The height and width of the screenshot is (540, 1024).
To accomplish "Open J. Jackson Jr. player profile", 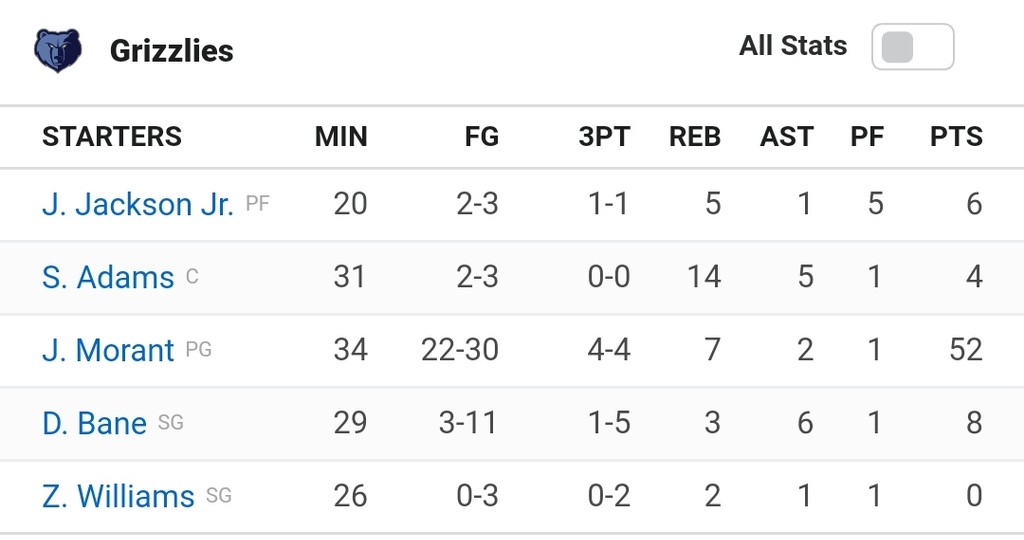I will point(137,204).
